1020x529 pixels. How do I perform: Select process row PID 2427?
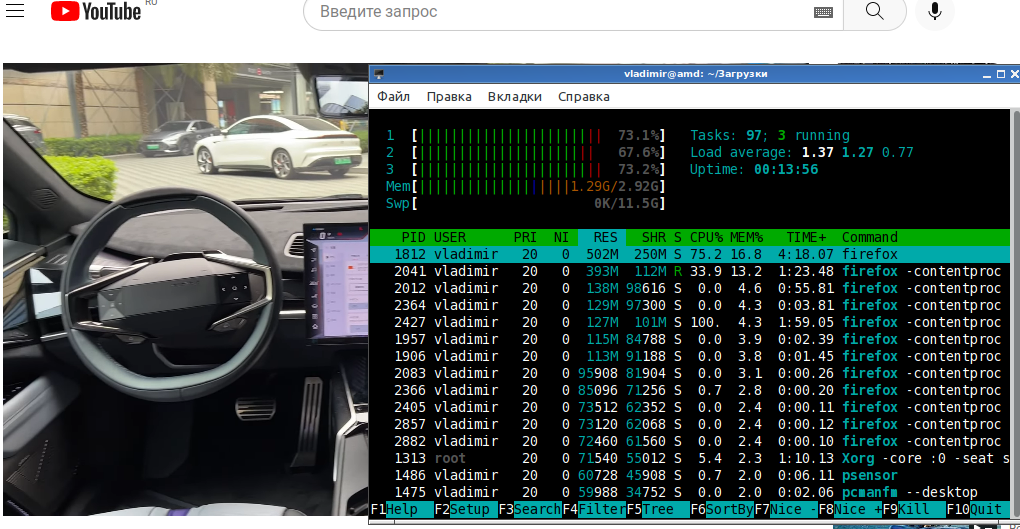pyautogui.click(x=690, y=321)
